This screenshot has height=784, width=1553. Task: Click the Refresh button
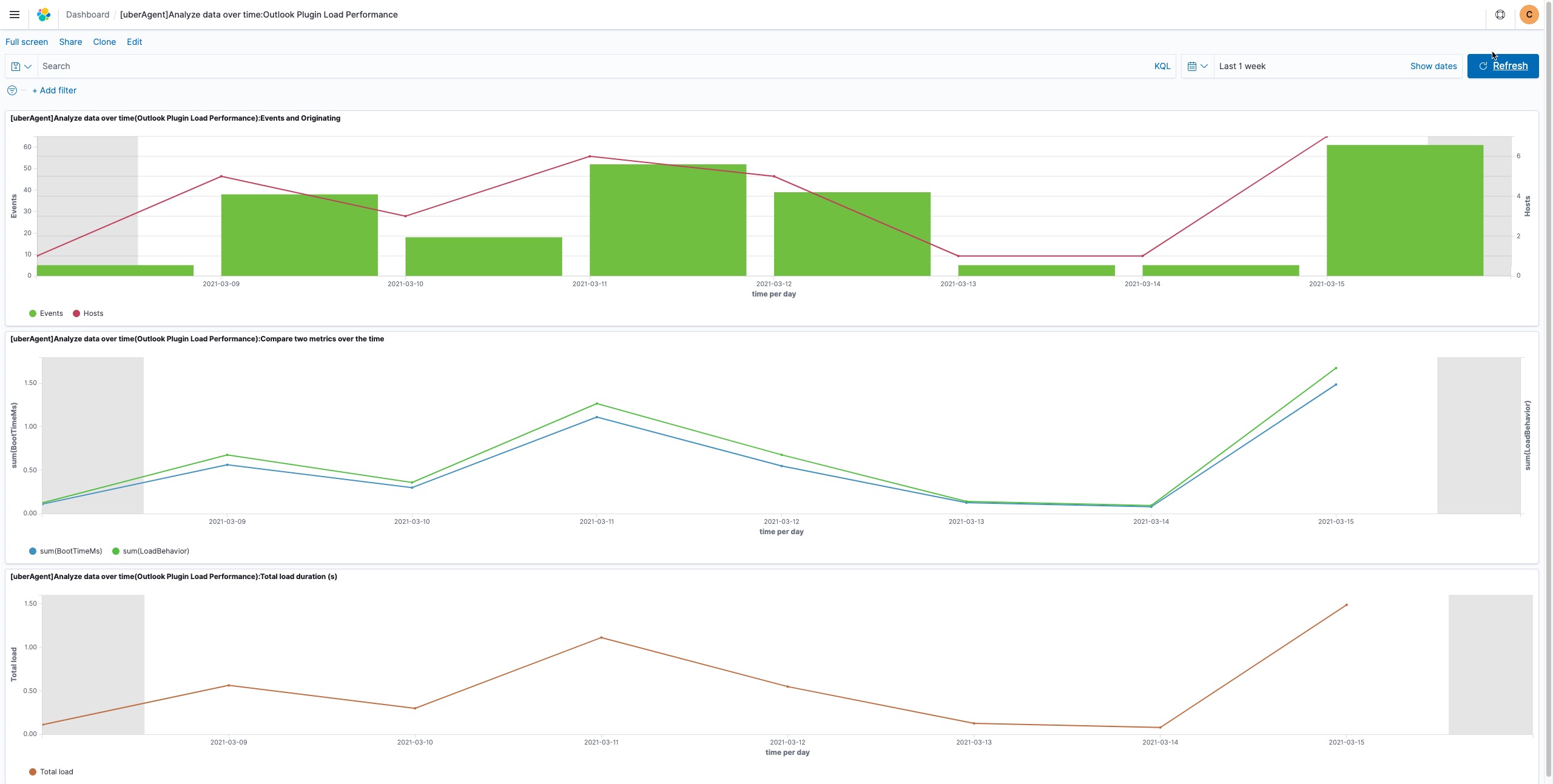point(1502,66)
